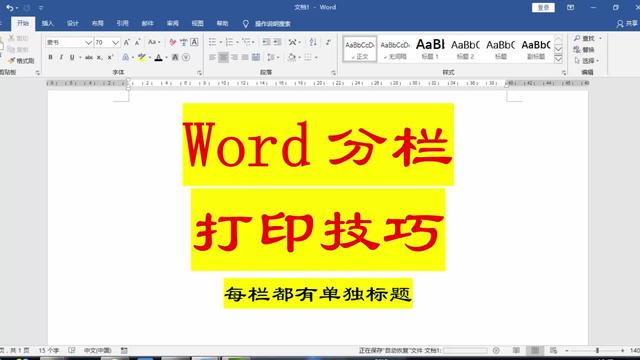Clear all formatting with the eraser icon
The image size is (640, 360).
(173, 42)
